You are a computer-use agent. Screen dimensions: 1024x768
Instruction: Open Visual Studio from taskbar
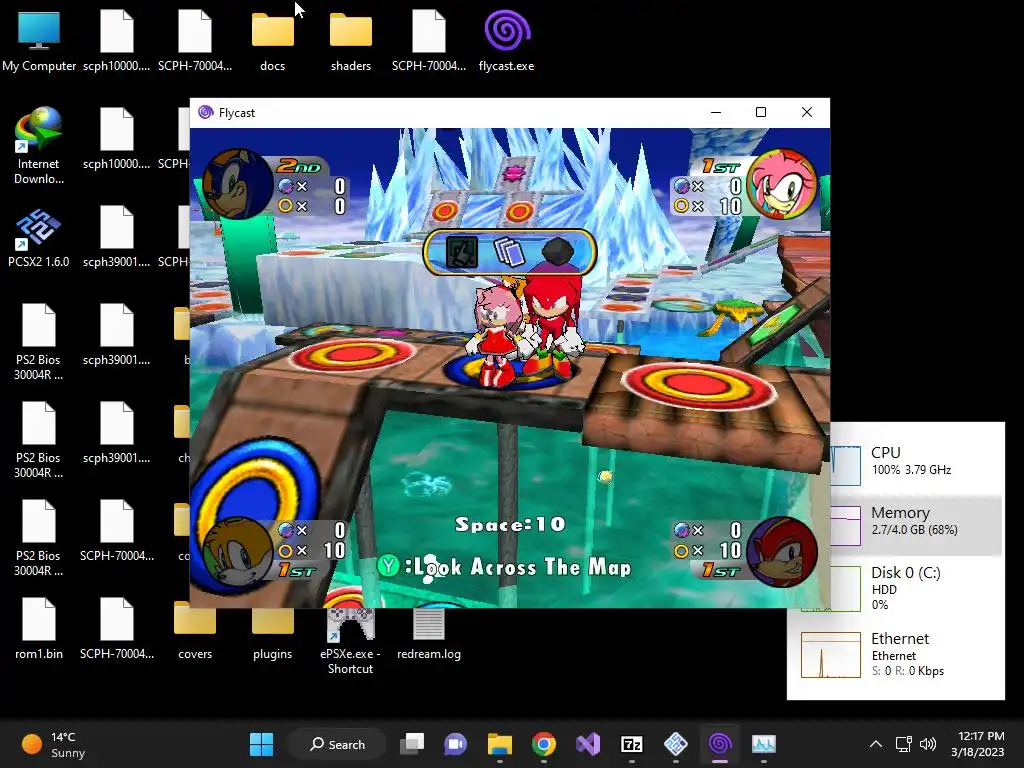coord(588,744)
